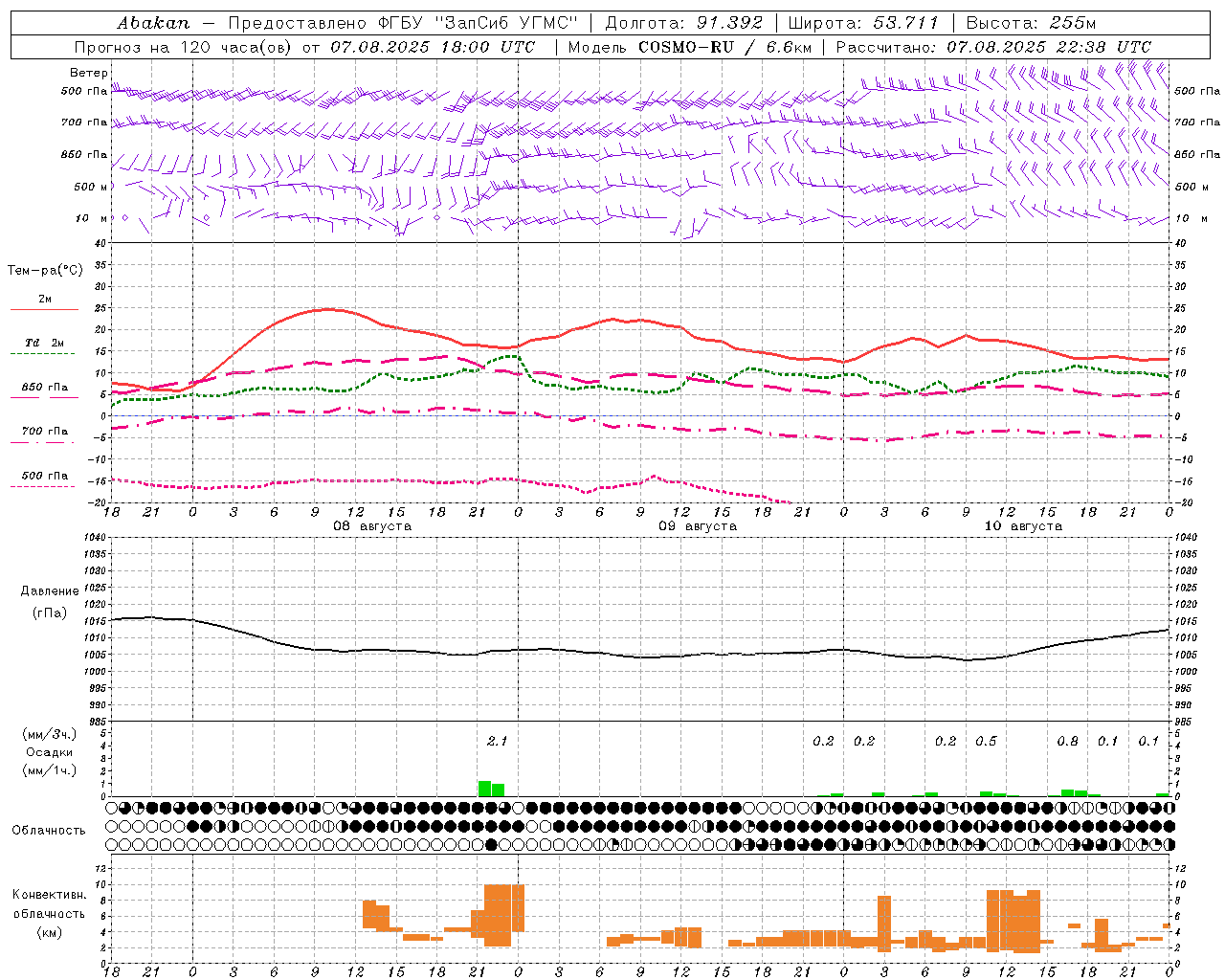The width and height of the screenshot is (1225, 980).
Task: Click the "0.8" precipitation amount value
Action: click(x=1067, y=741)
